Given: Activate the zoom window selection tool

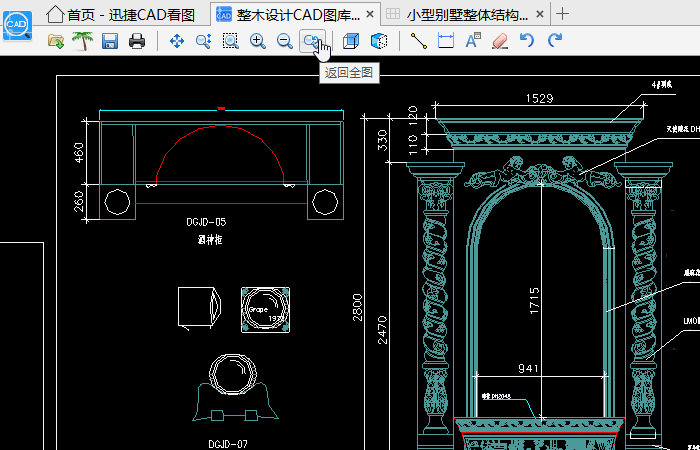Looking at the screenshot, I should [231, 41].
